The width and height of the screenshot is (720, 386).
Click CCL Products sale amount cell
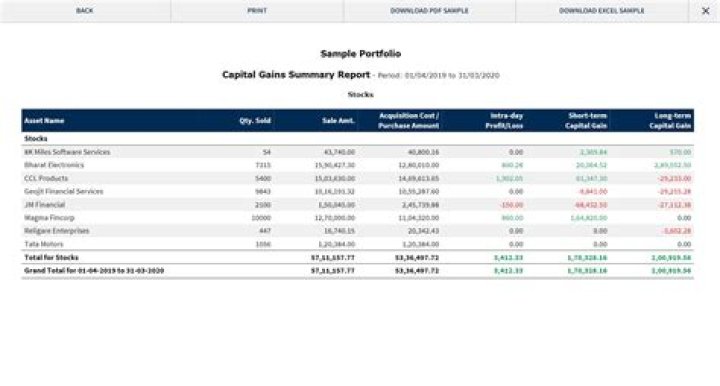click(335, 178)
